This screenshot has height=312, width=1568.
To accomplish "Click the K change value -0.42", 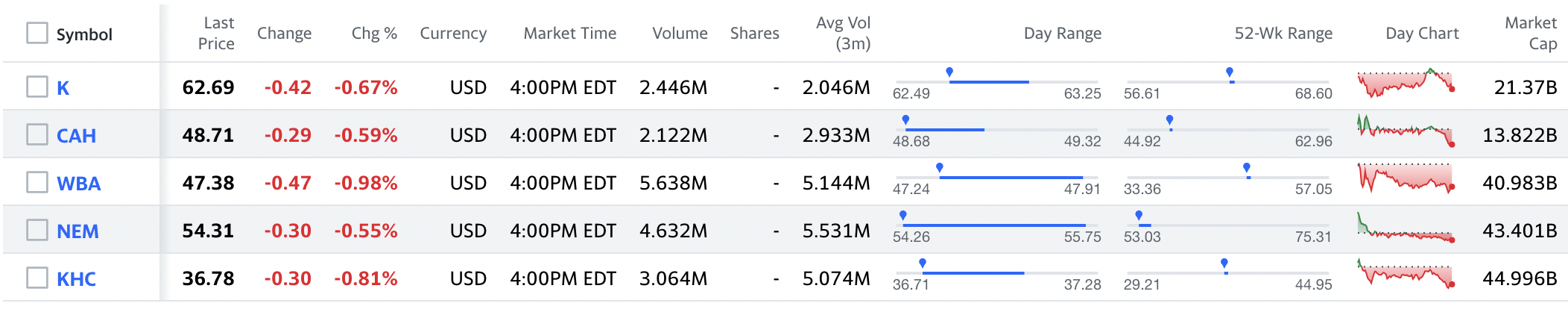I will click(288, 87).
